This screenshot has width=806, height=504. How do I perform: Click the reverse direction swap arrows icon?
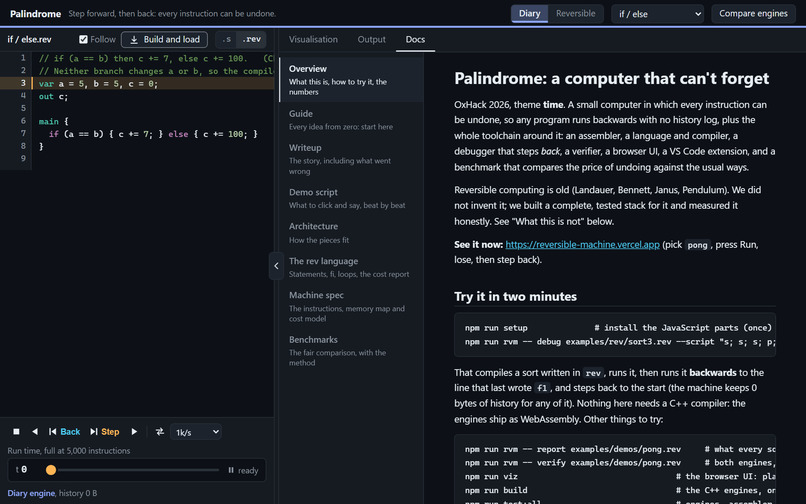[160, 431]
